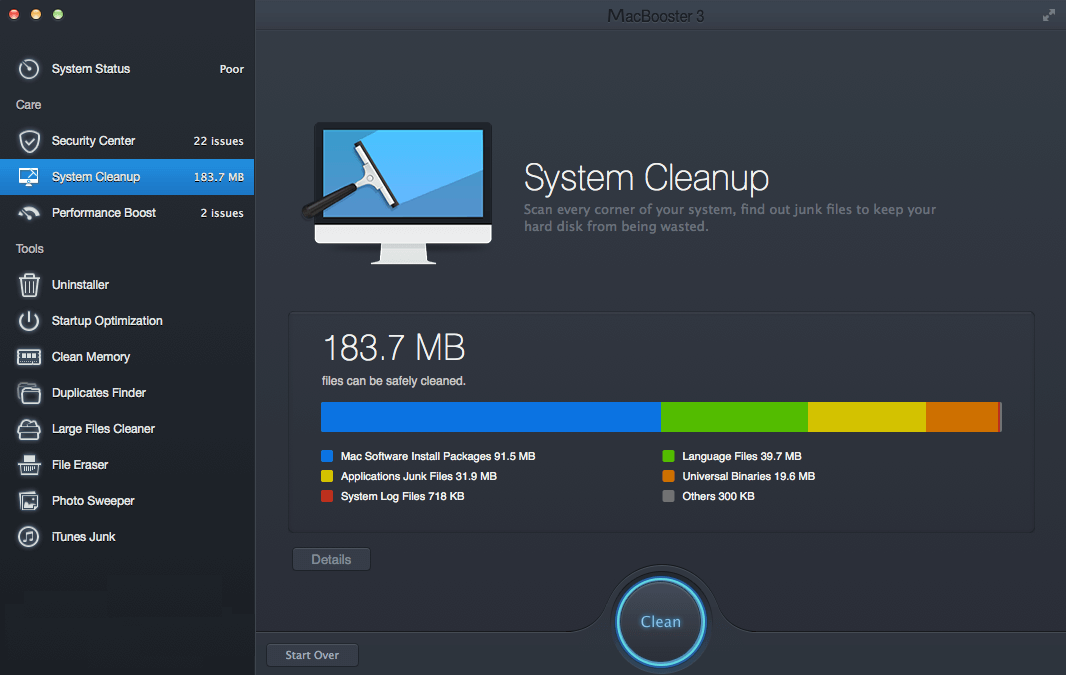Click "Language Files 39.7 MB" label
The height and width of the screenshot is (675, 1066).
(x=742, y=456)
